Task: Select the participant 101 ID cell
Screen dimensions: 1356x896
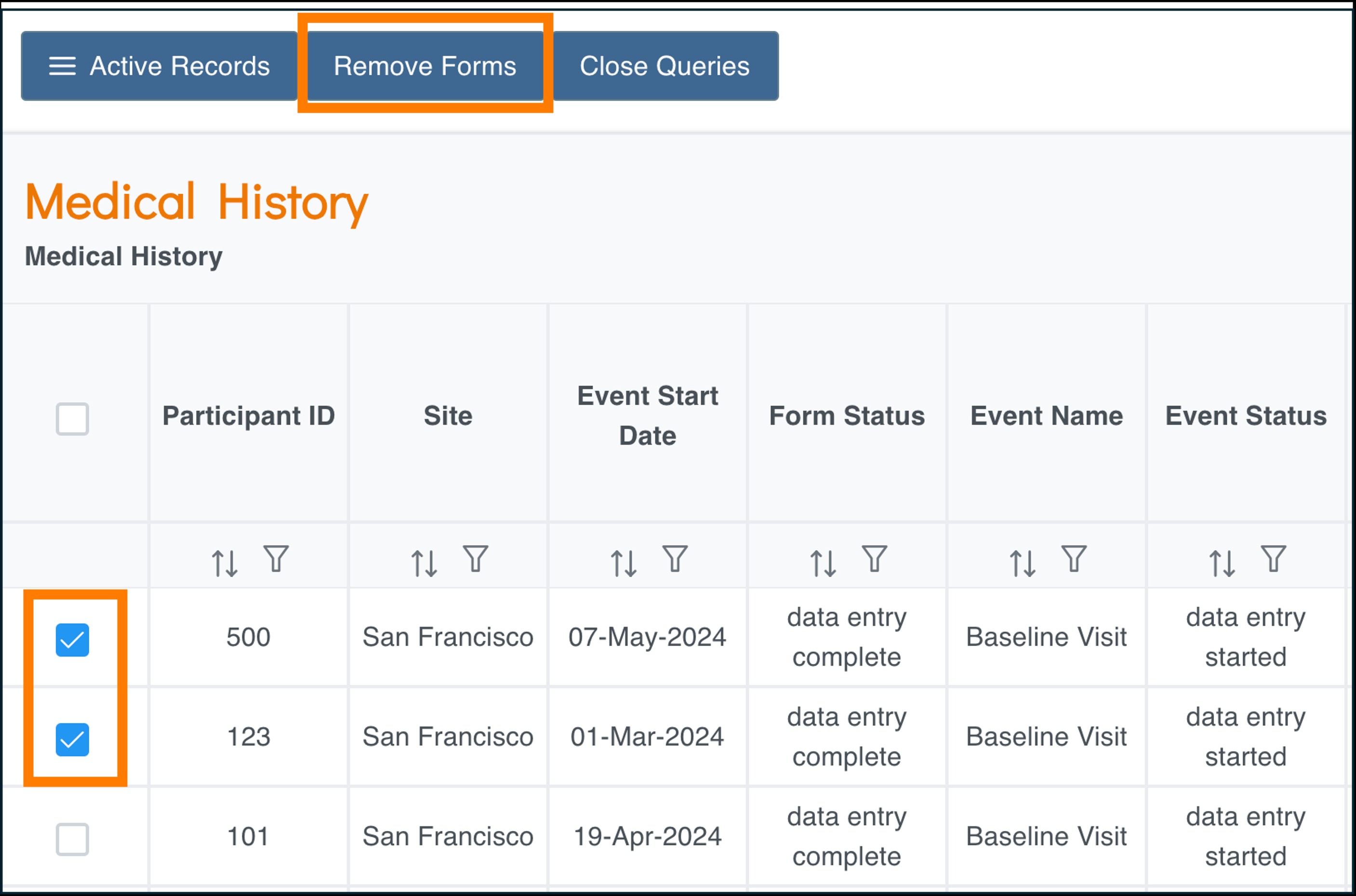Action: 248,837
